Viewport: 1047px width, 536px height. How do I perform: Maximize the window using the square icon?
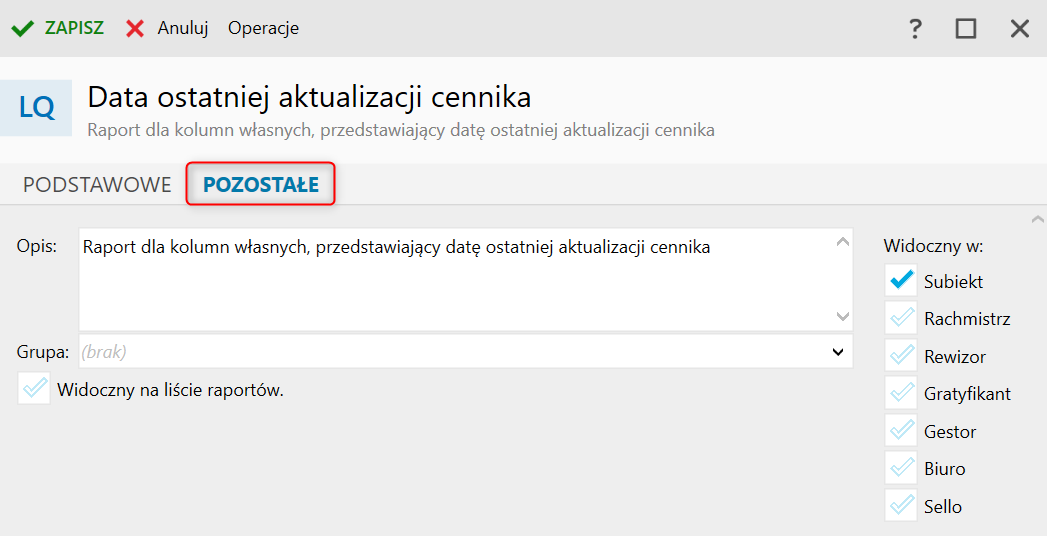965,29
